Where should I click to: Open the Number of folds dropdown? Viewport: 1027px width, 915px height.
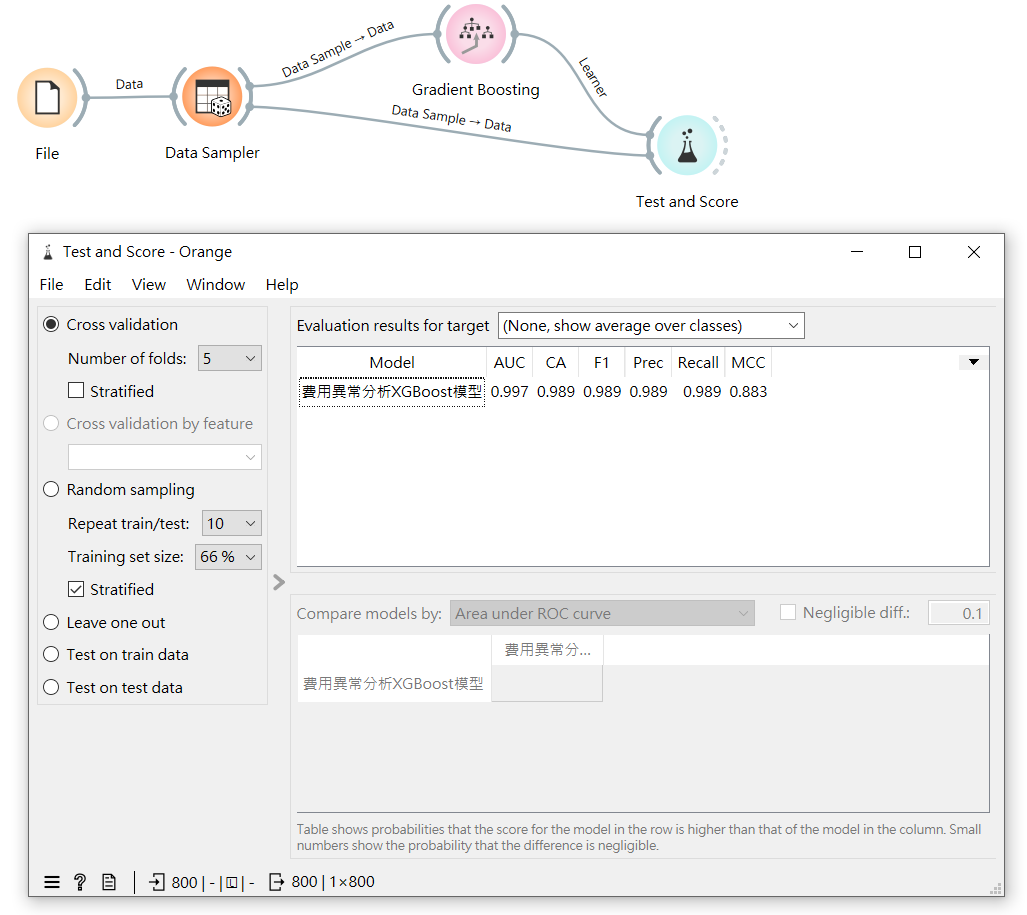(230, 358)
